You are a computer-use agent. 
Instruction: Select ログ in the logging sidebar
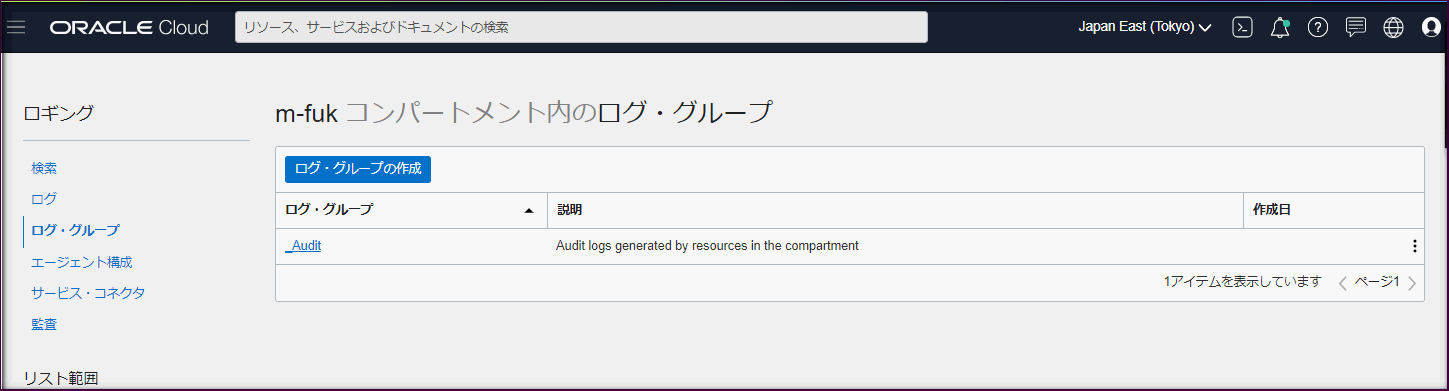pos(44,199)
